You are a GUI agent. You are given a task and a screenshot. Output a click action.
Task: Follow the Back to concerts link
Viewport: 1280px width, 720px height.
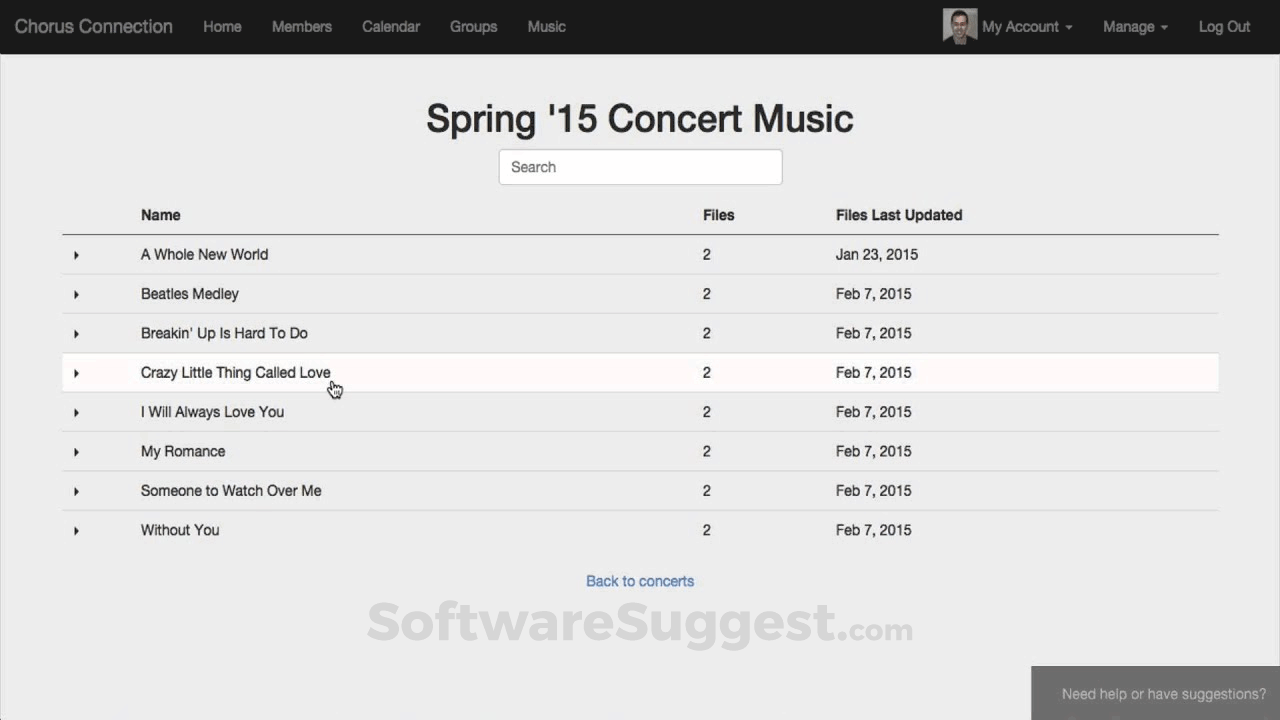[639, 581]
